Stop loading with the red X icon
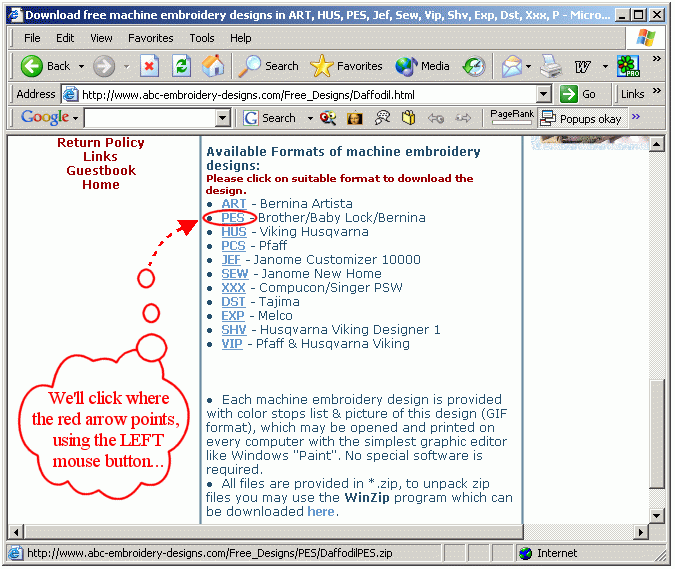Screen dimensions: 675x569 coord(149,66)
